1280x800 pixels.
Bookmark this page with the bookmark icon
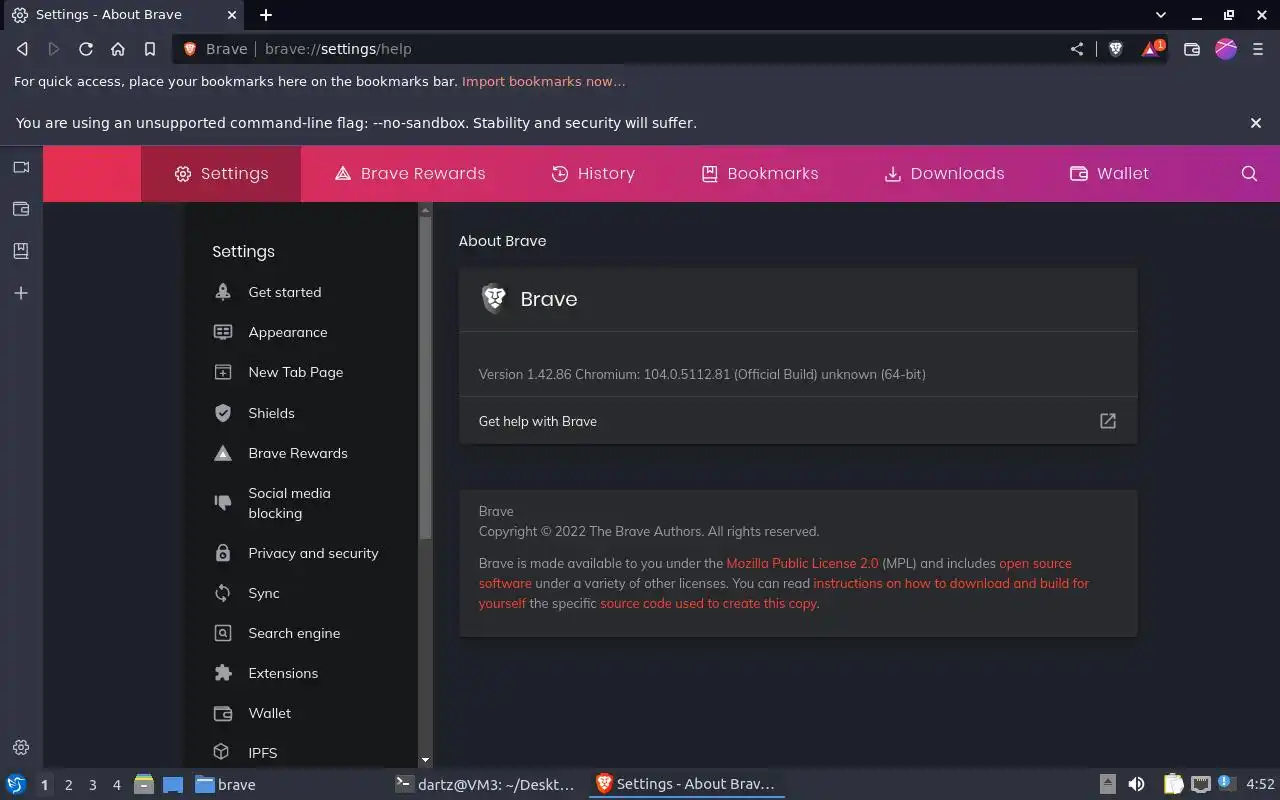150,49
